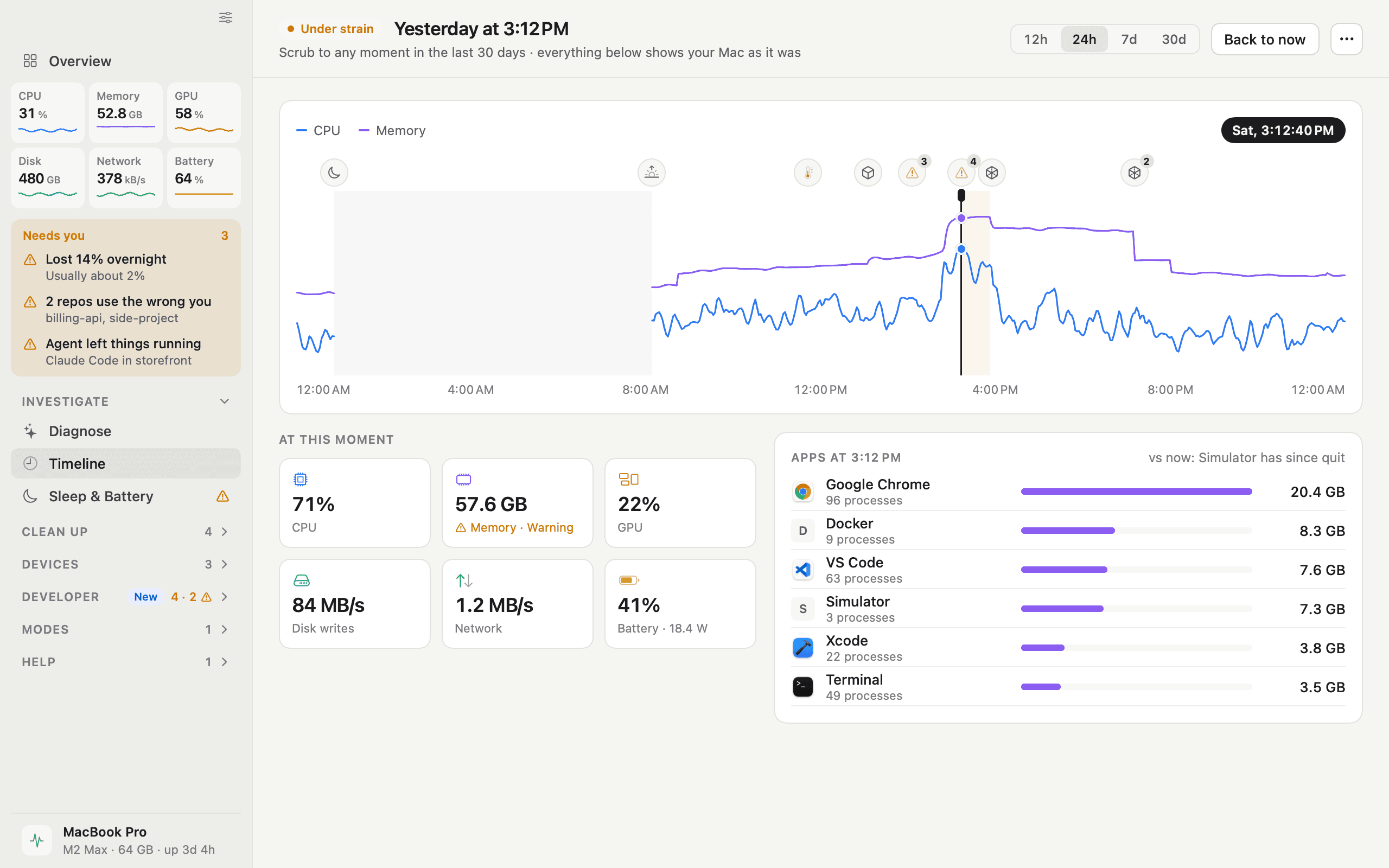Click the Google Chrome memory bar
1389x868 pixels.
(x=1136, y=492)
